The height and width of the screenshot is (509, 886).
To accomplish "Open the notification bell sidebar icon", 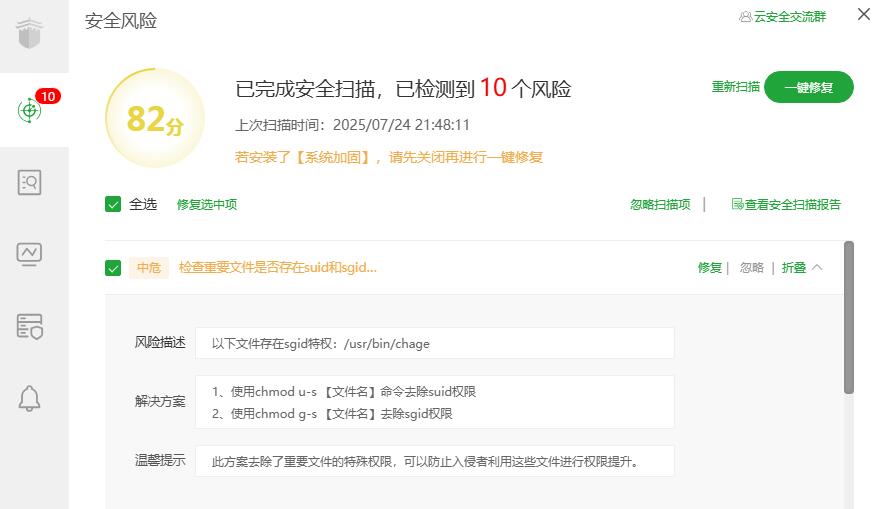I will [29, 399].
